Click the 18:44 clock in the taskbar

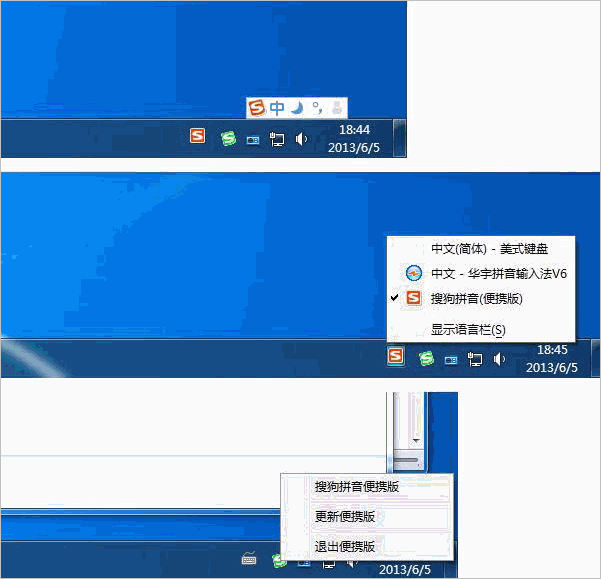354,138
